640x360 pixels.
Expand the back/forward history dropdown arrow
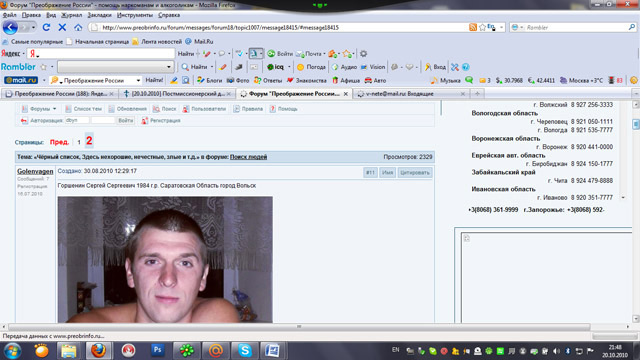click(33, 27)
